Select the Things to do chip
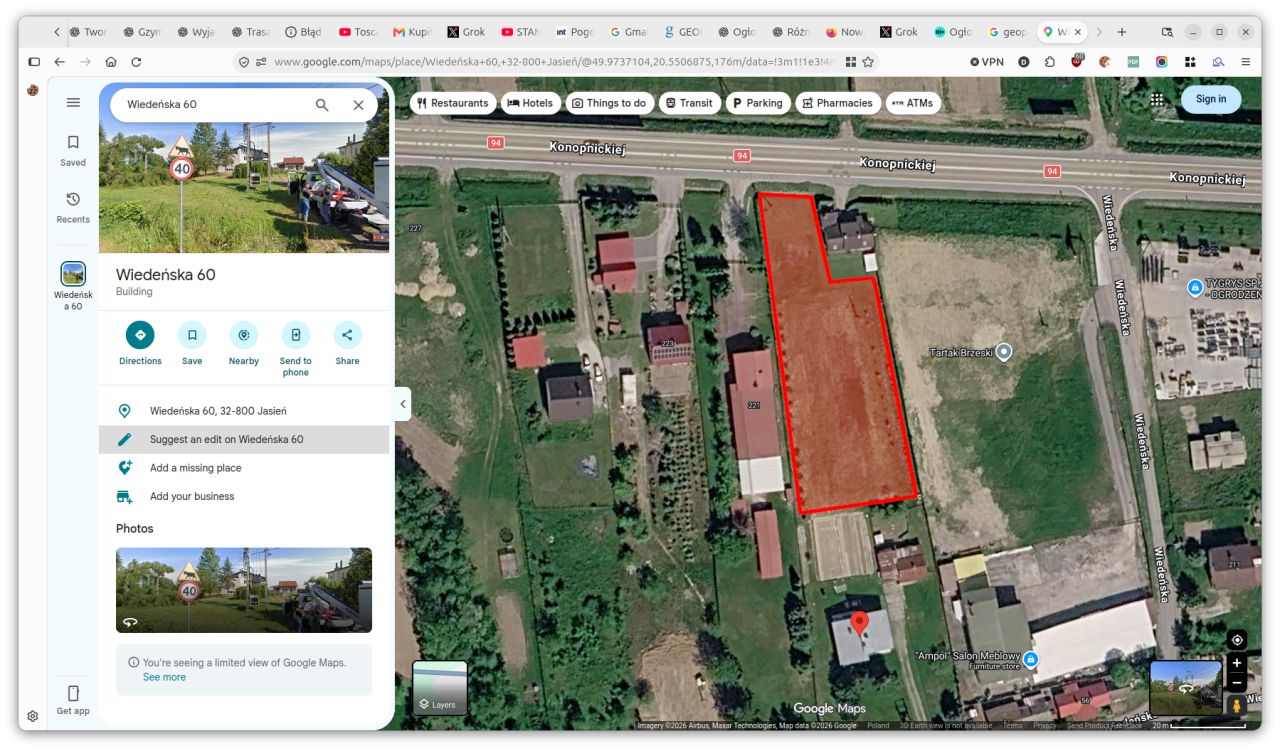The width and height of the screenshot is (1280, 751). point(609,103)
